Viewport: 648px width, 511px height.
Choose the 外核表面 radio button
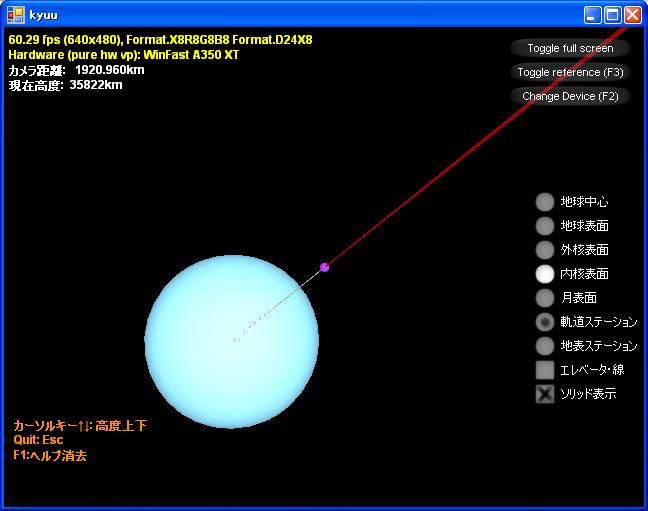[x=544, y=250]
